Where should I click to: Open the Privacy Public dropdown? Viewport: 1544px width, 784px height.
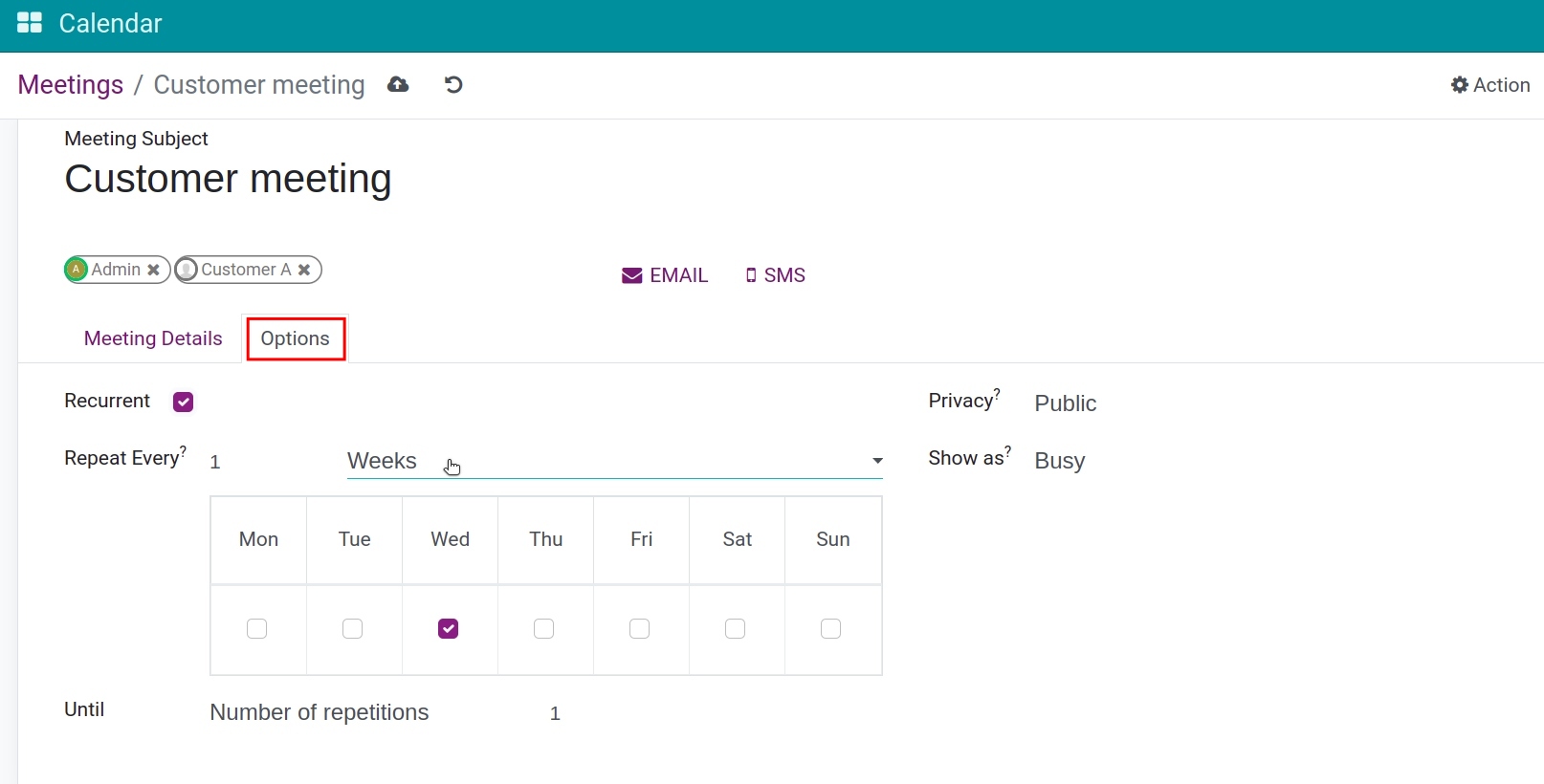click(x=1065, y=403)
